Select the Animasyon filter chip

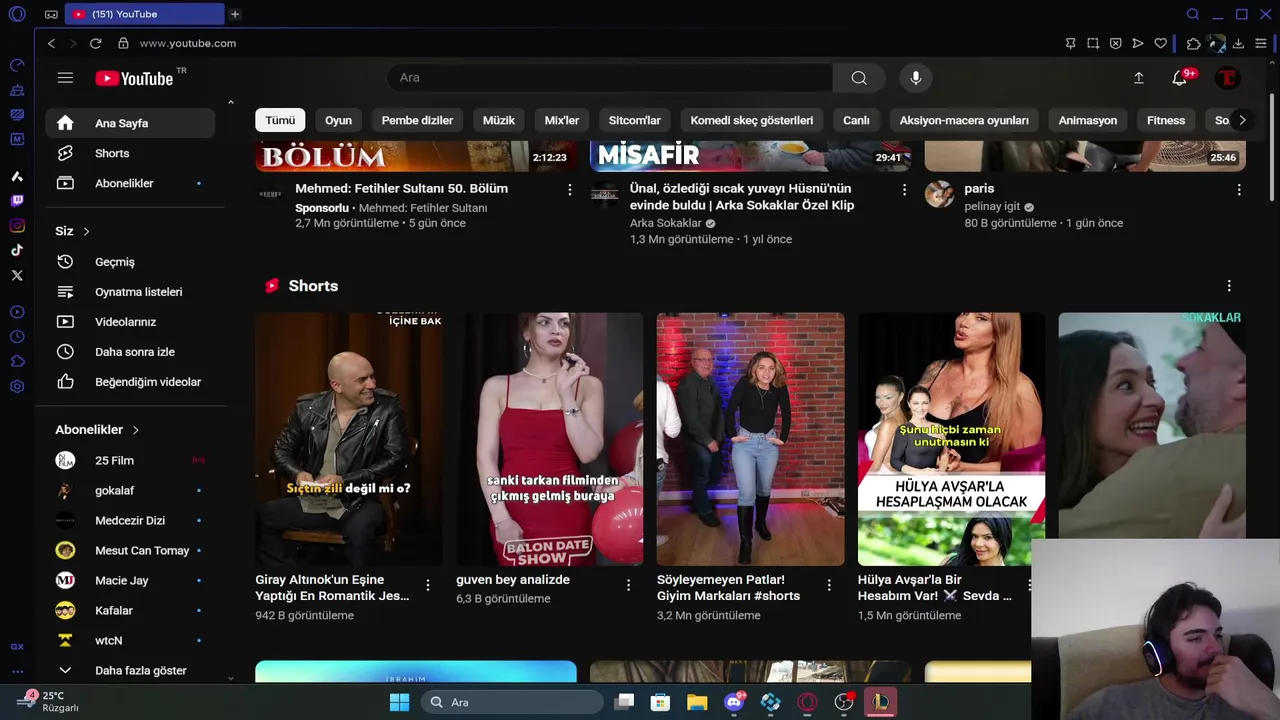click(x=1088, y=120)
